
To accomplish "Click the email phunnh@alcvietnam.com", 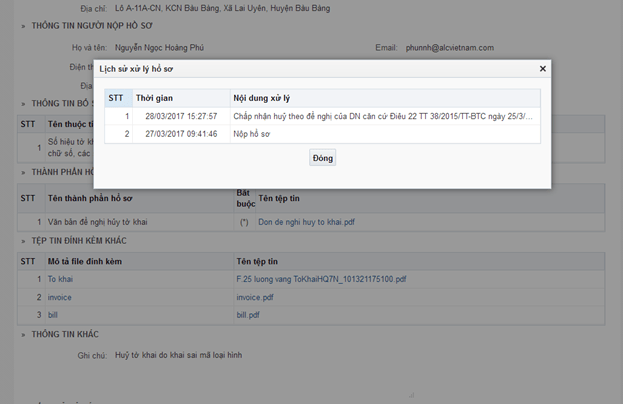I will click(449, 48).
